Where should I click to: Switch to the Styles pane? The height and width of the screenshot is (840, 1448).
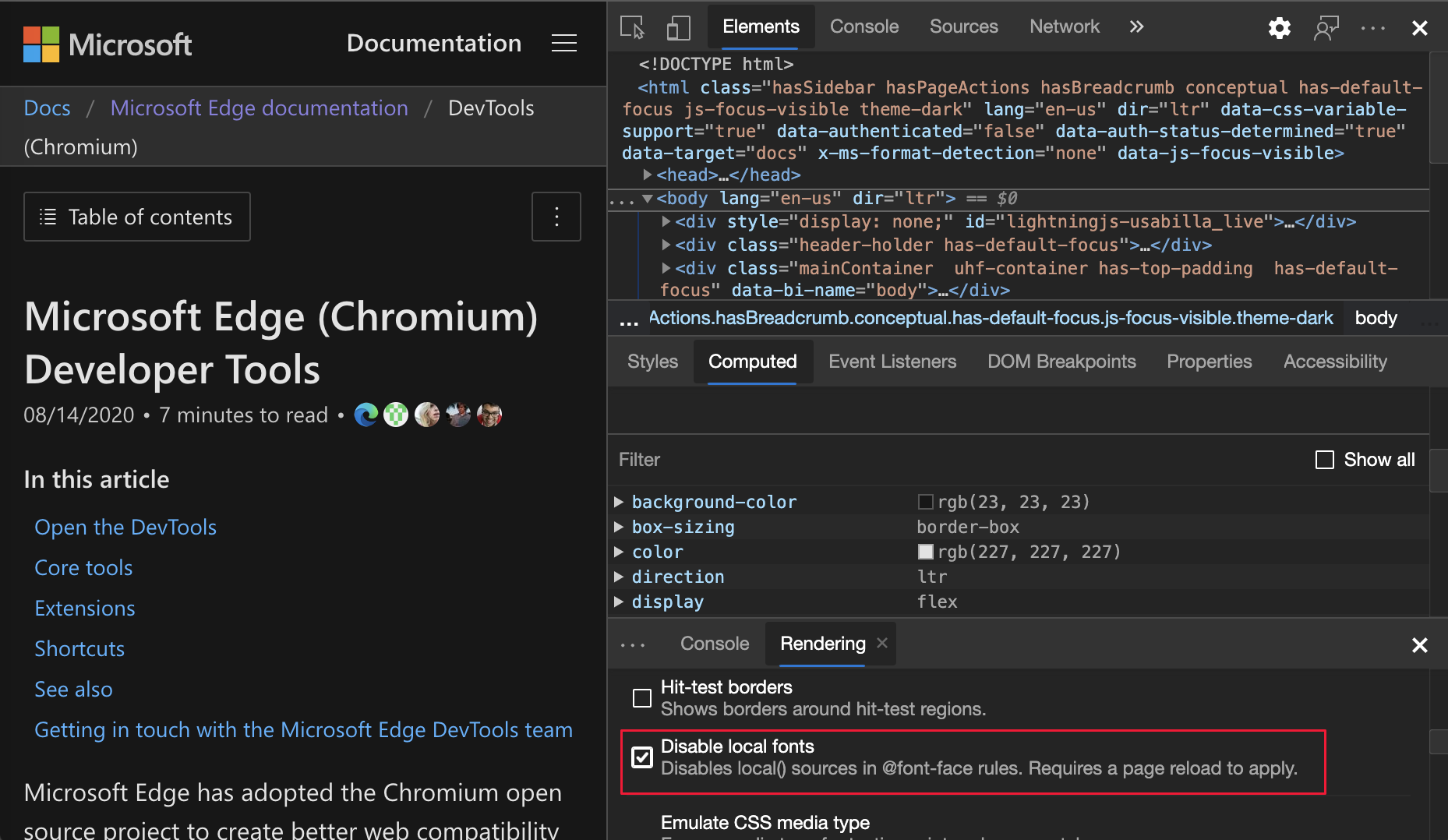tap(653, 362)
